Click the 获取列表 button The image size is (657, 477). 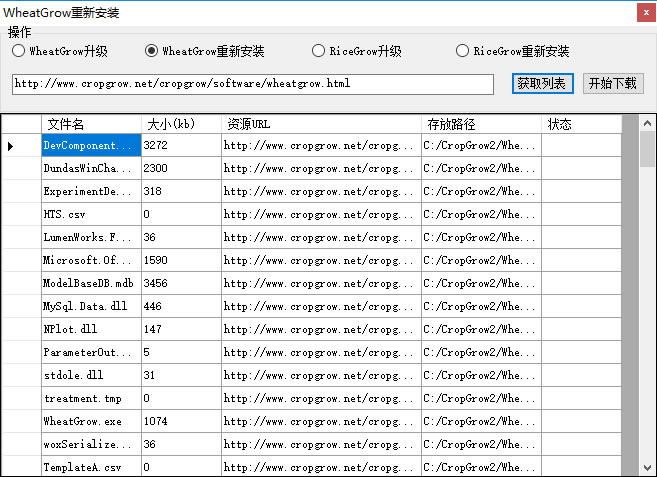pyautogui.click(x=542, y=84)
